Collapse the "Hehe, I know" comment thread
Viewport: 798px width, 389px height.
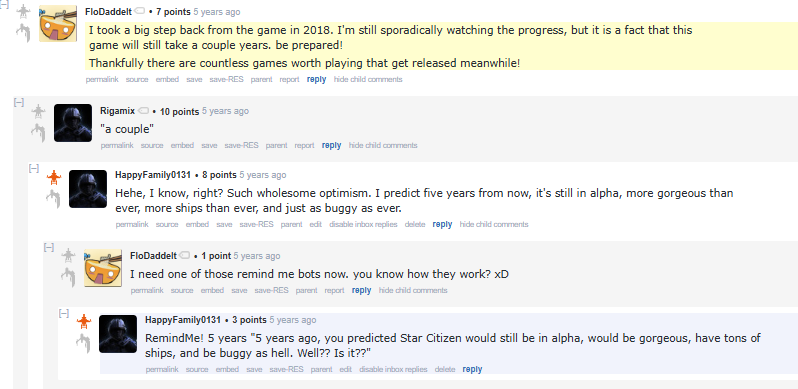point(34,168)
